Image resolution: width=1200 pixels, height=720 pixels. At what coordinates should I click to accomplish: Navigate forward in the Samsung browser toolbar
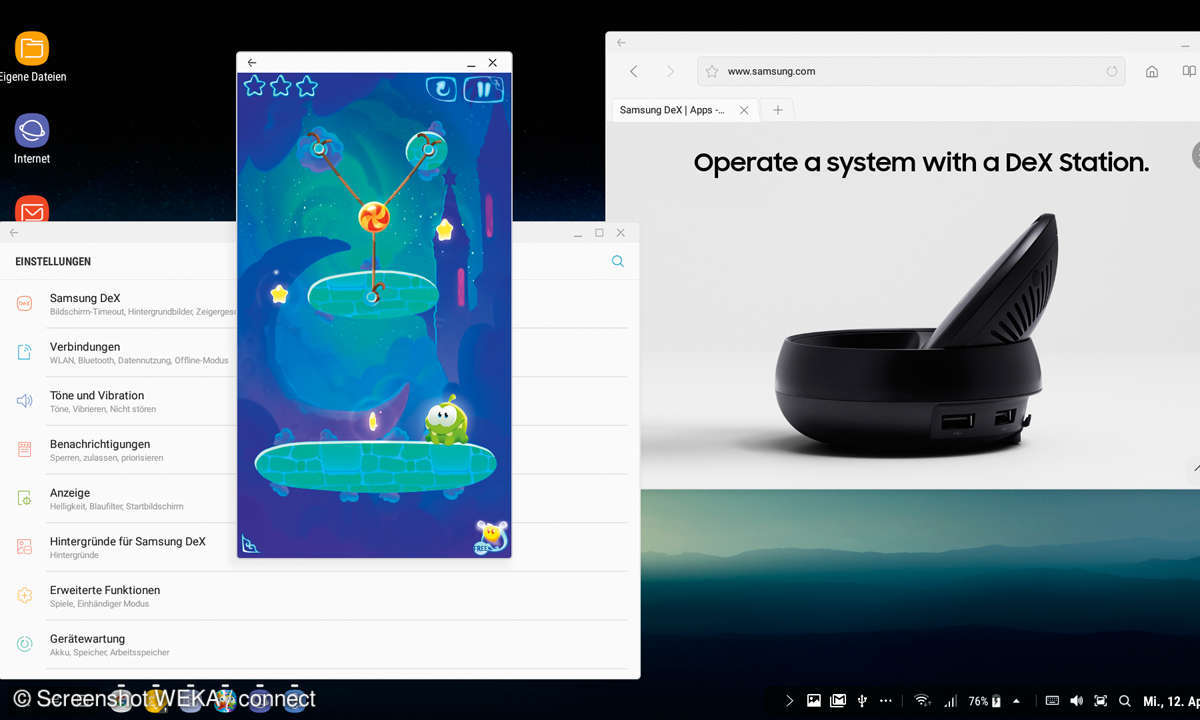point(670,71)
